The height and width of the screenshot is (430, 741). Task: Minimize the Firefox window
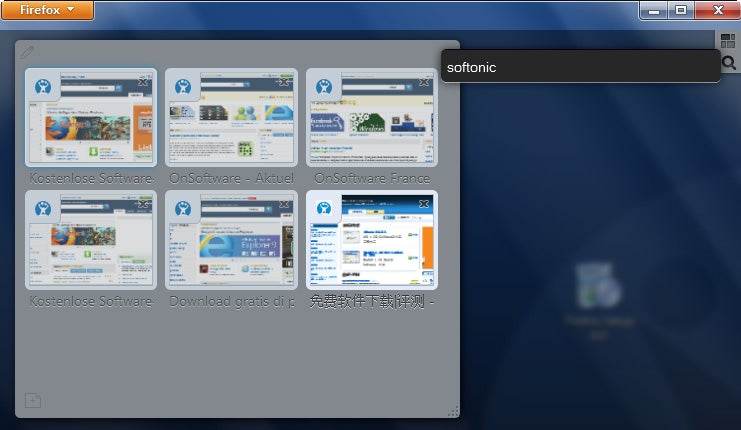click(x=655, y=10)
